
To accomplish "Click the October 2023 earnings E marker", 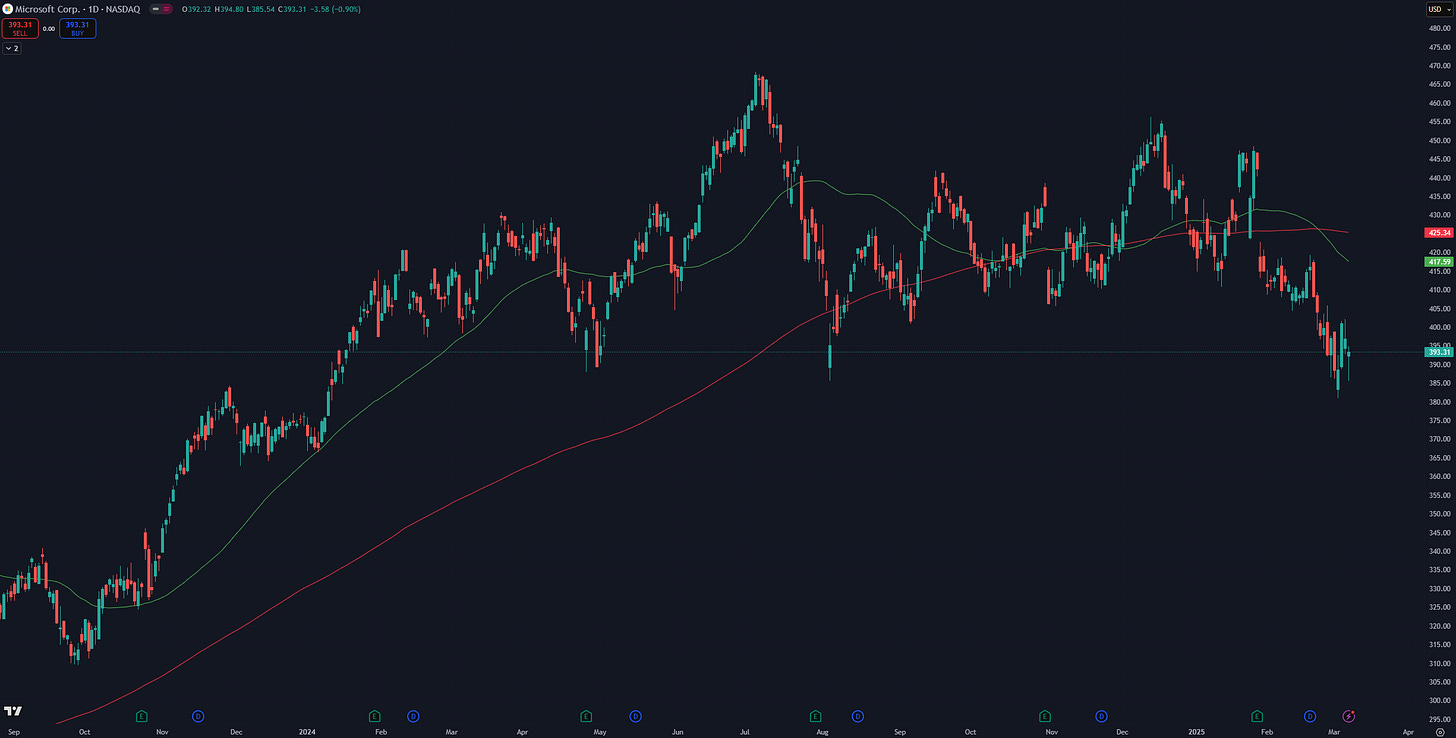I will pyautogui.click(x=141, y=716).
